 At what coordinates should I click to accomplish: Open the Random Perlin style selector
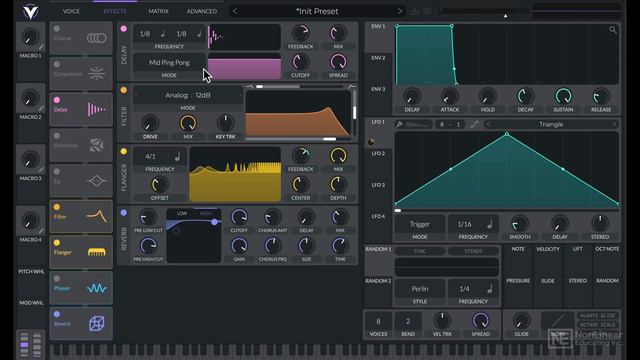420,289
